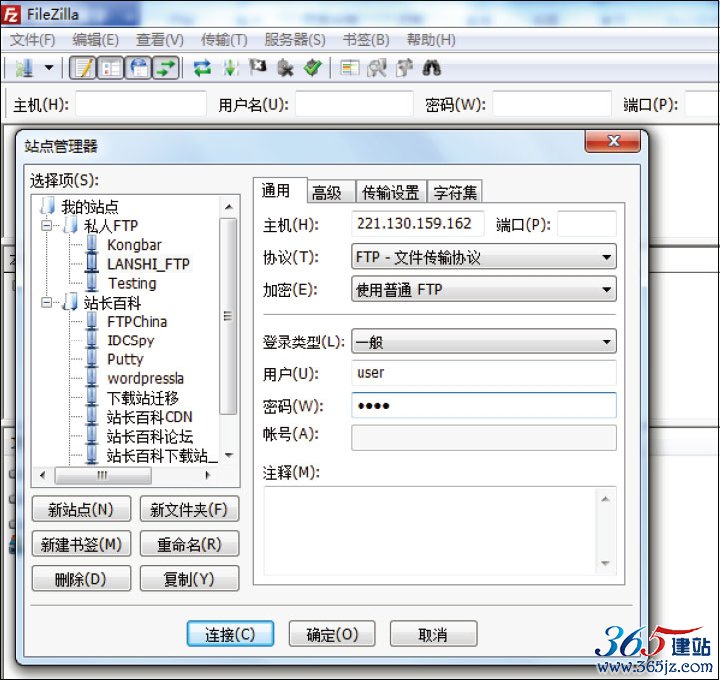Click the 复制(Y) button
Image resolution: width=720 pixels, height=680 pixels.
(x=189, y=579)
